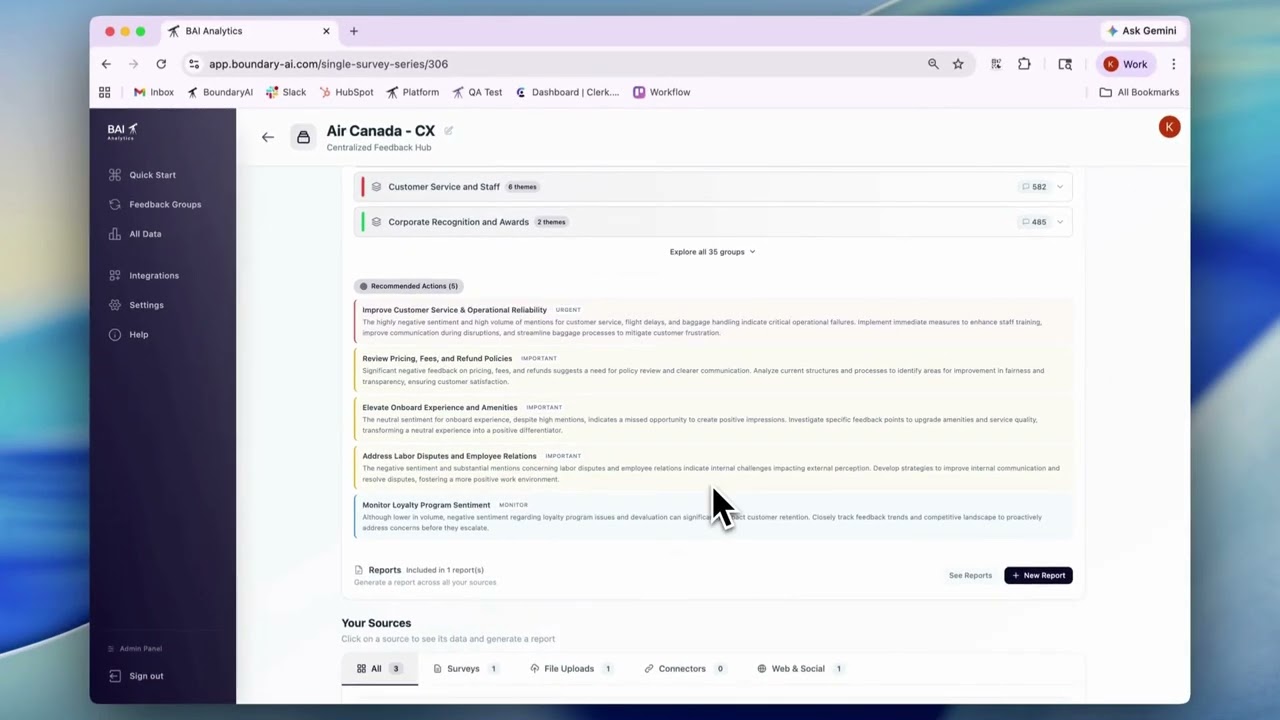Click the 485 mentions count

click(x=1034, y=222)
